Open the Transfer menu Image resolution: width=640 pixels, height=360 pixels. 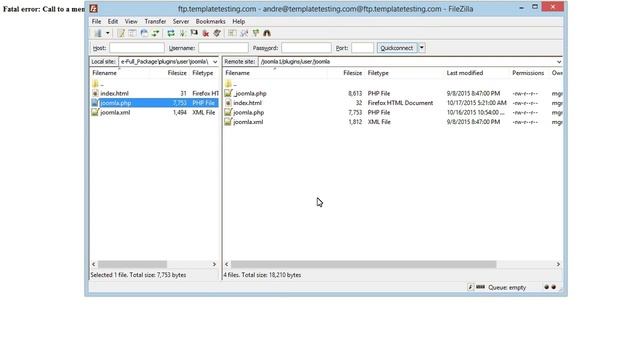click(155, 22)
